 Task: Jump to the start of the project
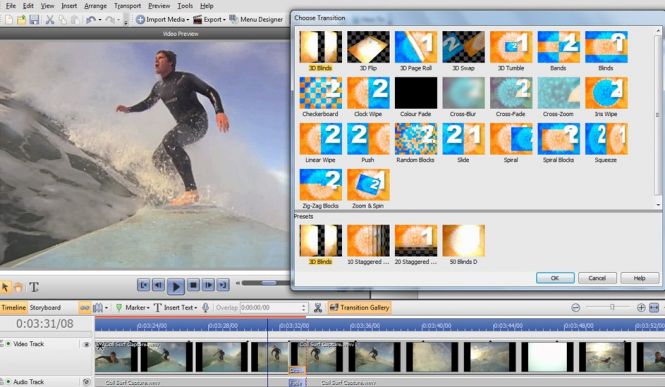tap(143, 285)
